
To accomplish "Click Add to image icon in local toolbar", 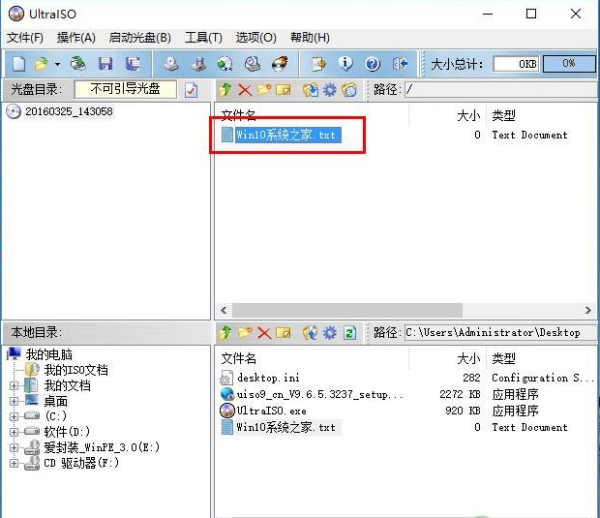I will (x=310, y=332).
